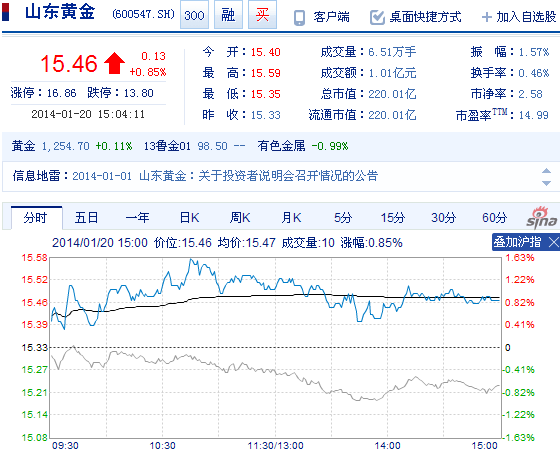
Task: Switch to the 一年 one-year tab
Action: tap(138, 218)
